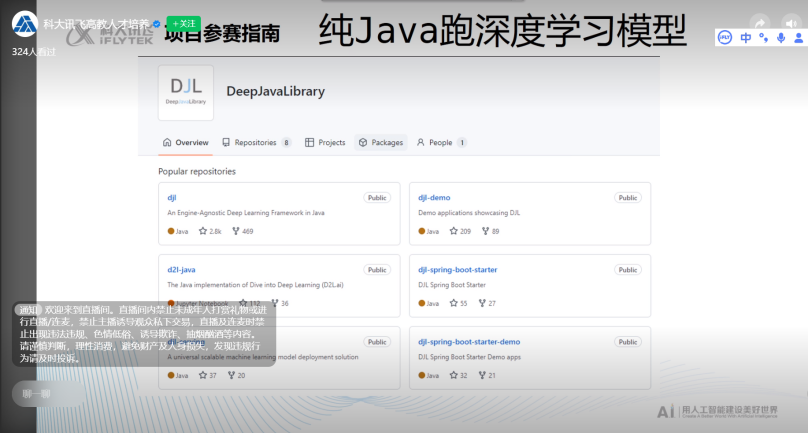View the 21 forks of djl-spring-boot-starter-demo
The width and height of the screenshot is (808, 433).
coord(487,375)
